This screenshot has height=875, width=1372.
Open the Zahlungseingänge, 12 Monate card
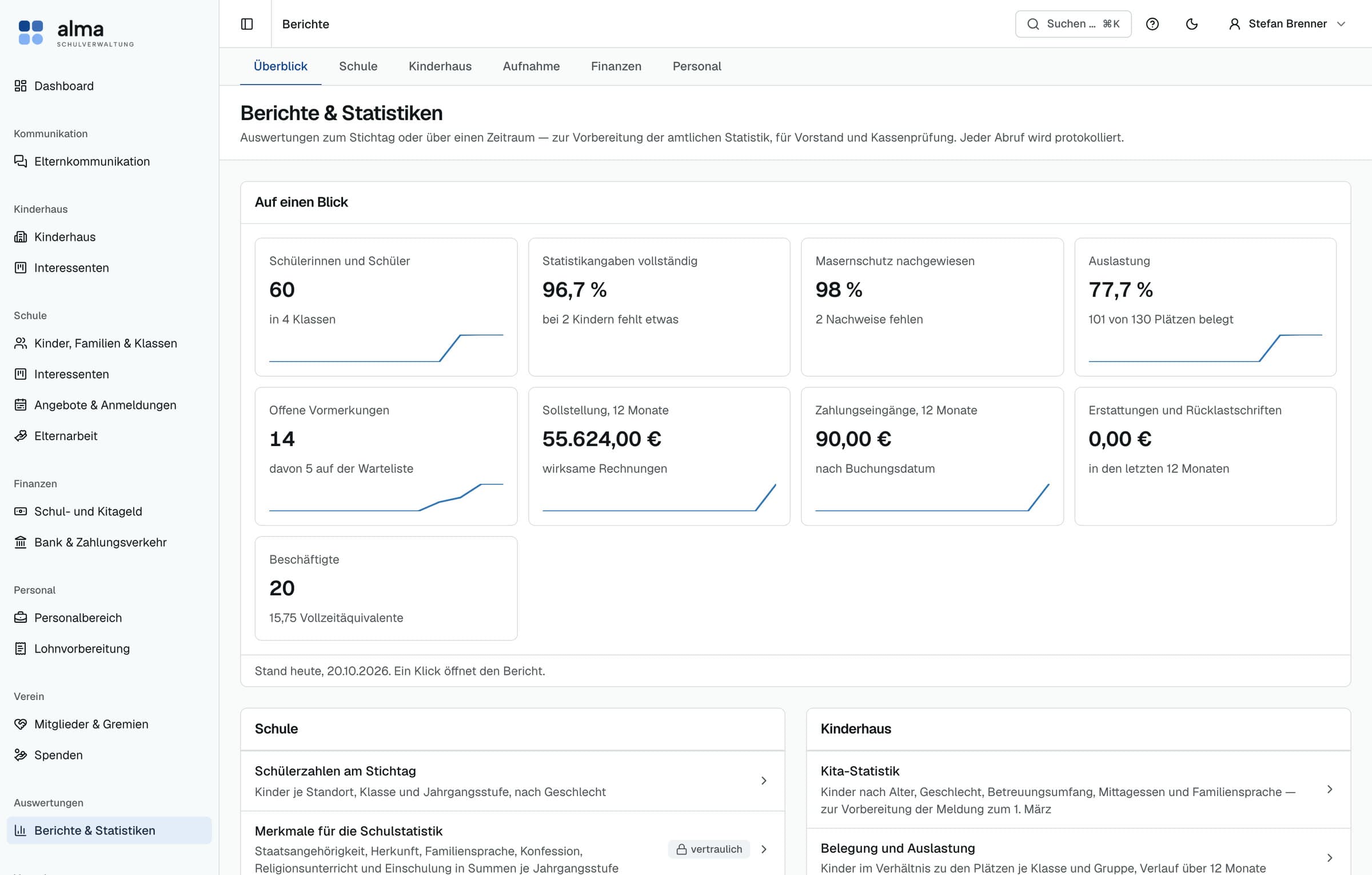coord(932,456)
